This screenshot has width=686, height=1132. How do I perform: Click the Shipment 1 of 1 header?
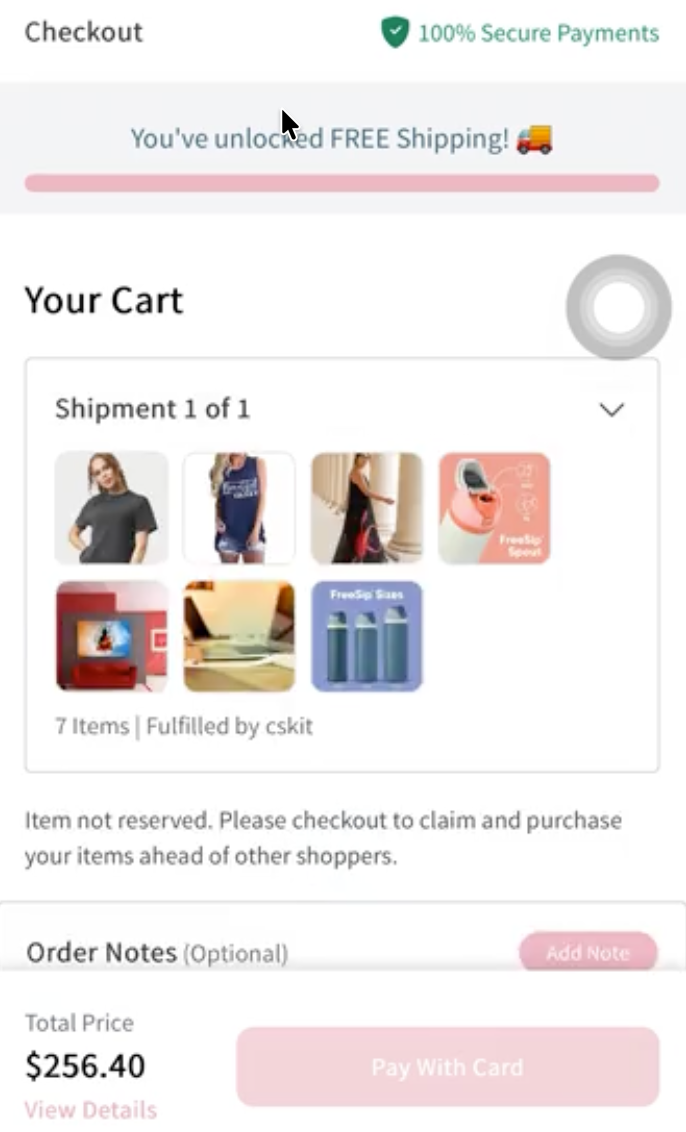[152, 409]
